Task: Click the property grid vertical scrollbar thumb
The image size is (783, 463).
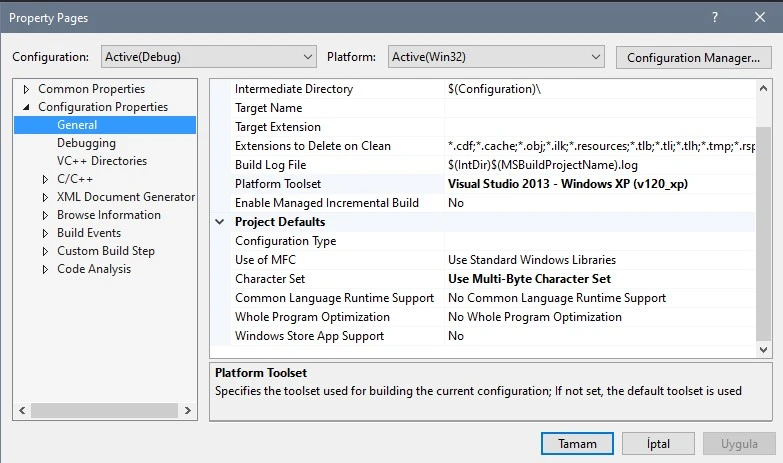Action: click(x=763, y=233)
